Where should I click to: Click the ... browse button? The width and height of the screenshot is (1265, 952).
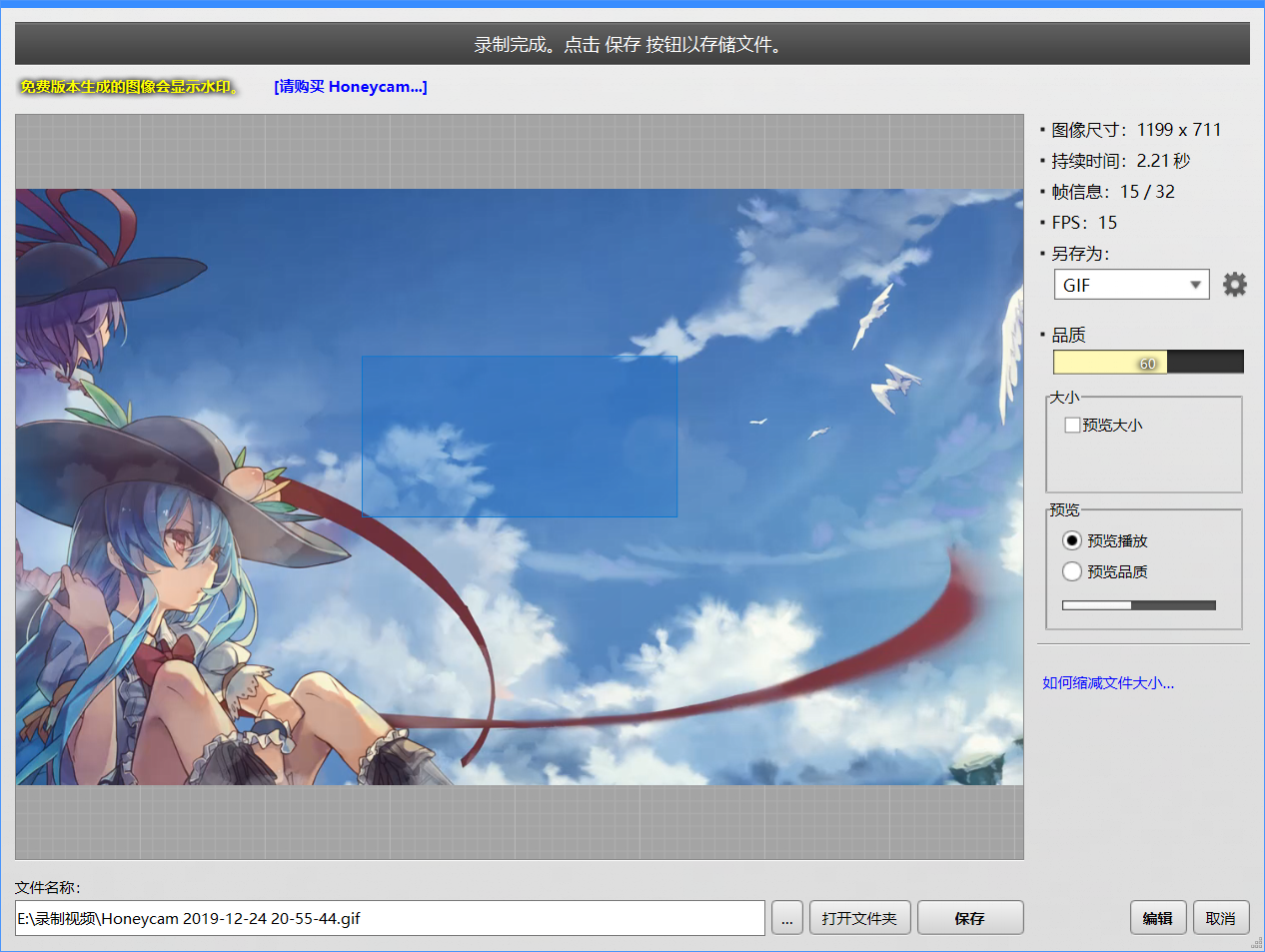pyautogui.click(x=787, y=918)
